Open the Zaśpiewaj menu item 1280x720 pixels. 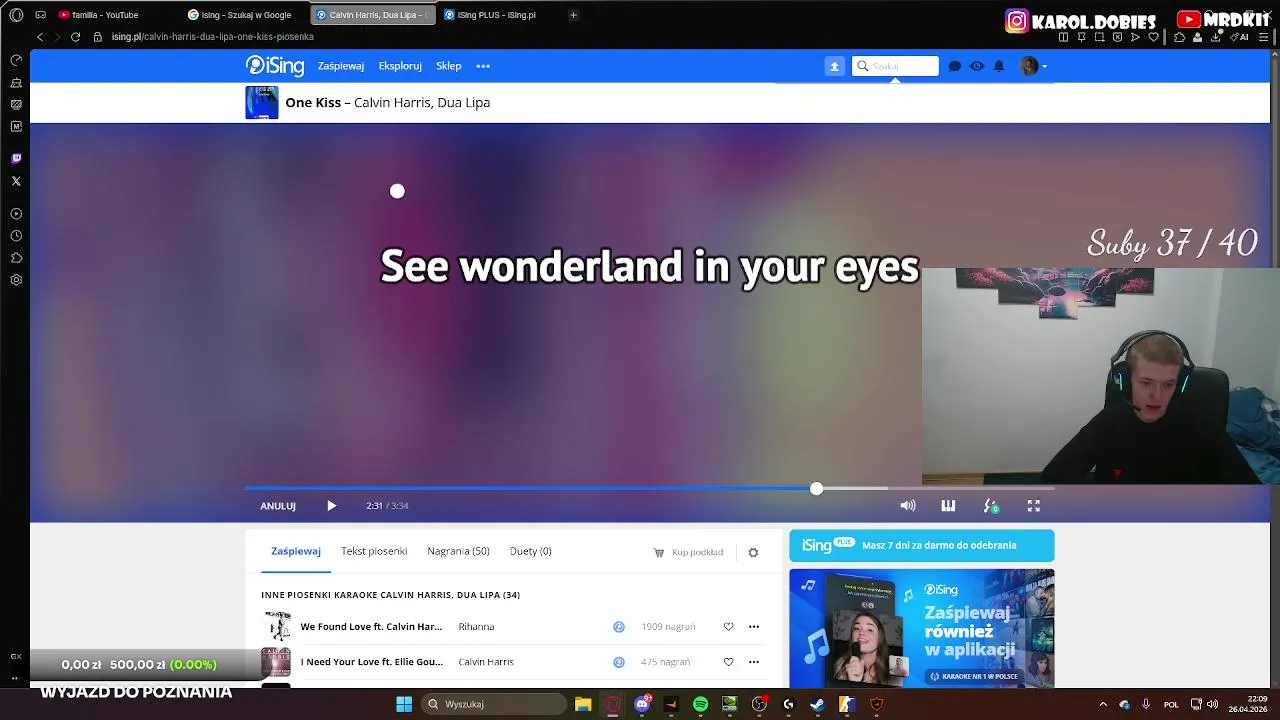click(x=341, y=66)
